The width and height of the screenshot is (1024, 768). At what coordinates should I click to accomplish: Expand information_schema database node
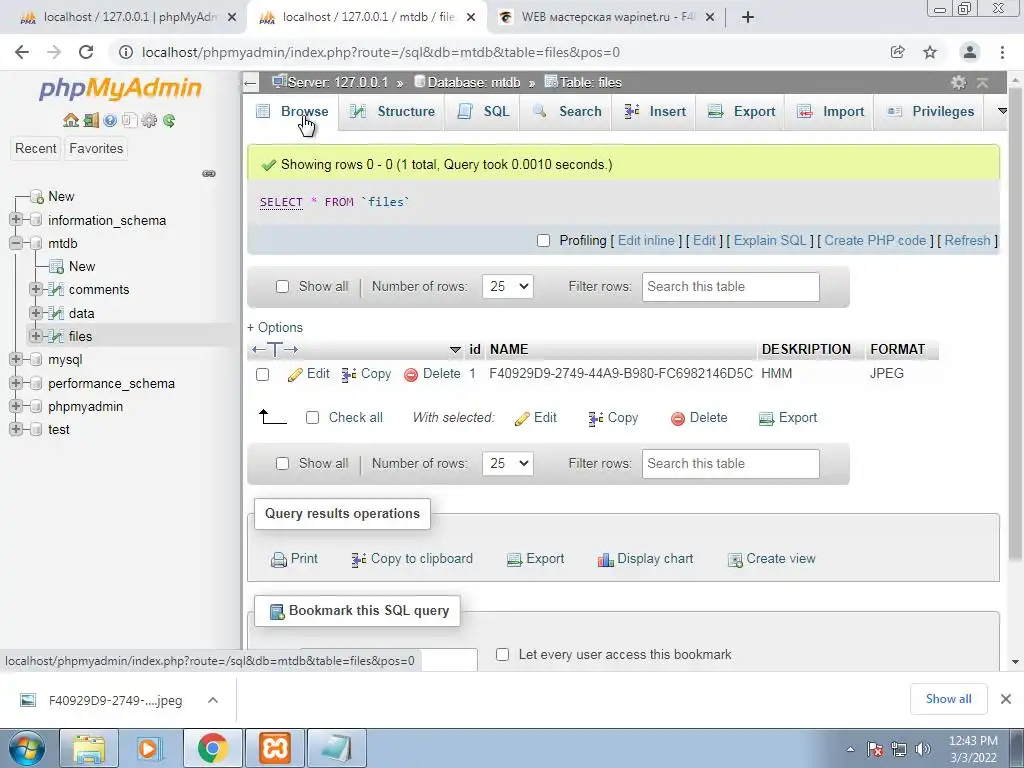[16, 219]
